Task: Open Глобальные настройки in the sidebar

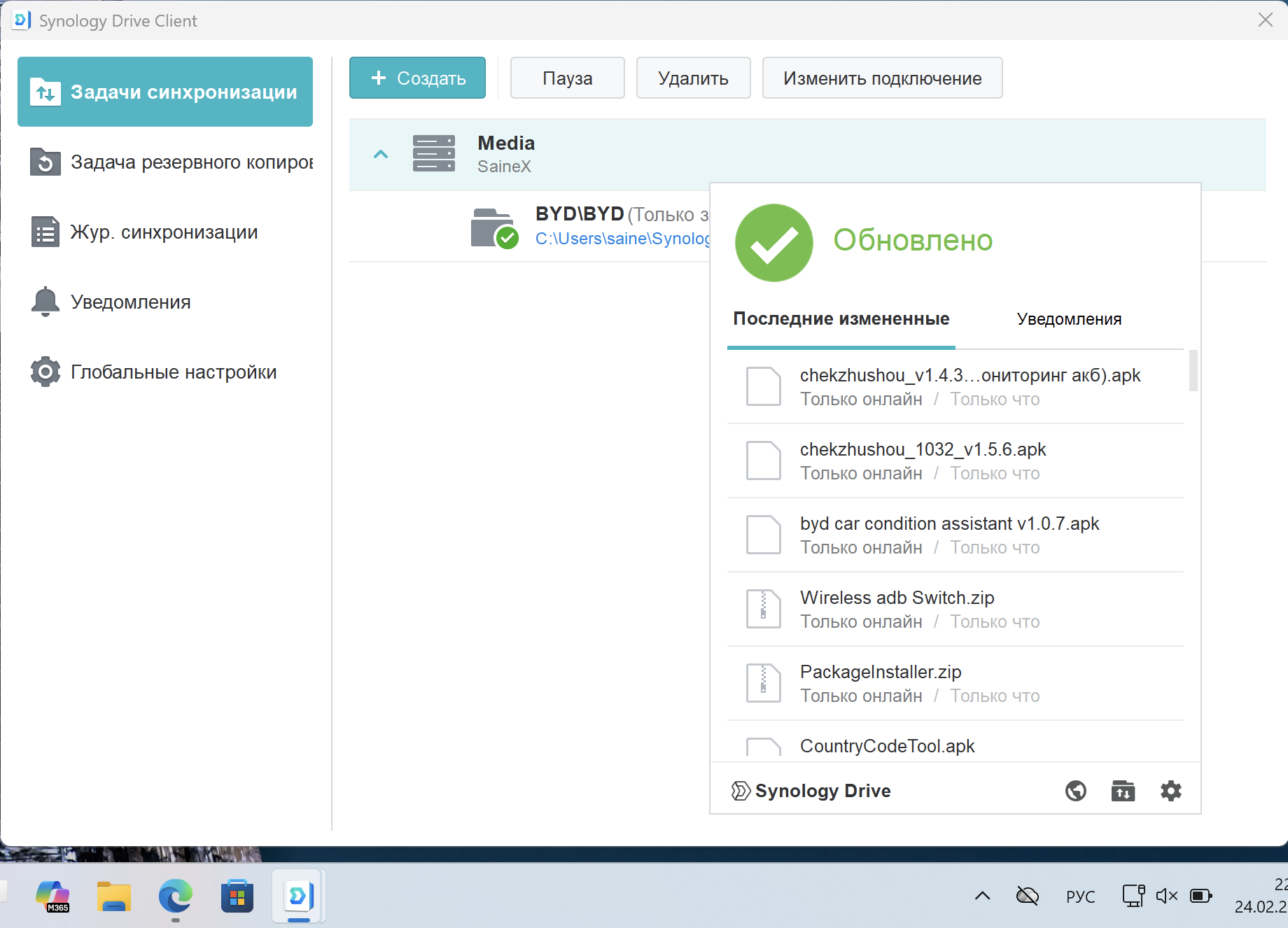Action: (173, 372)
